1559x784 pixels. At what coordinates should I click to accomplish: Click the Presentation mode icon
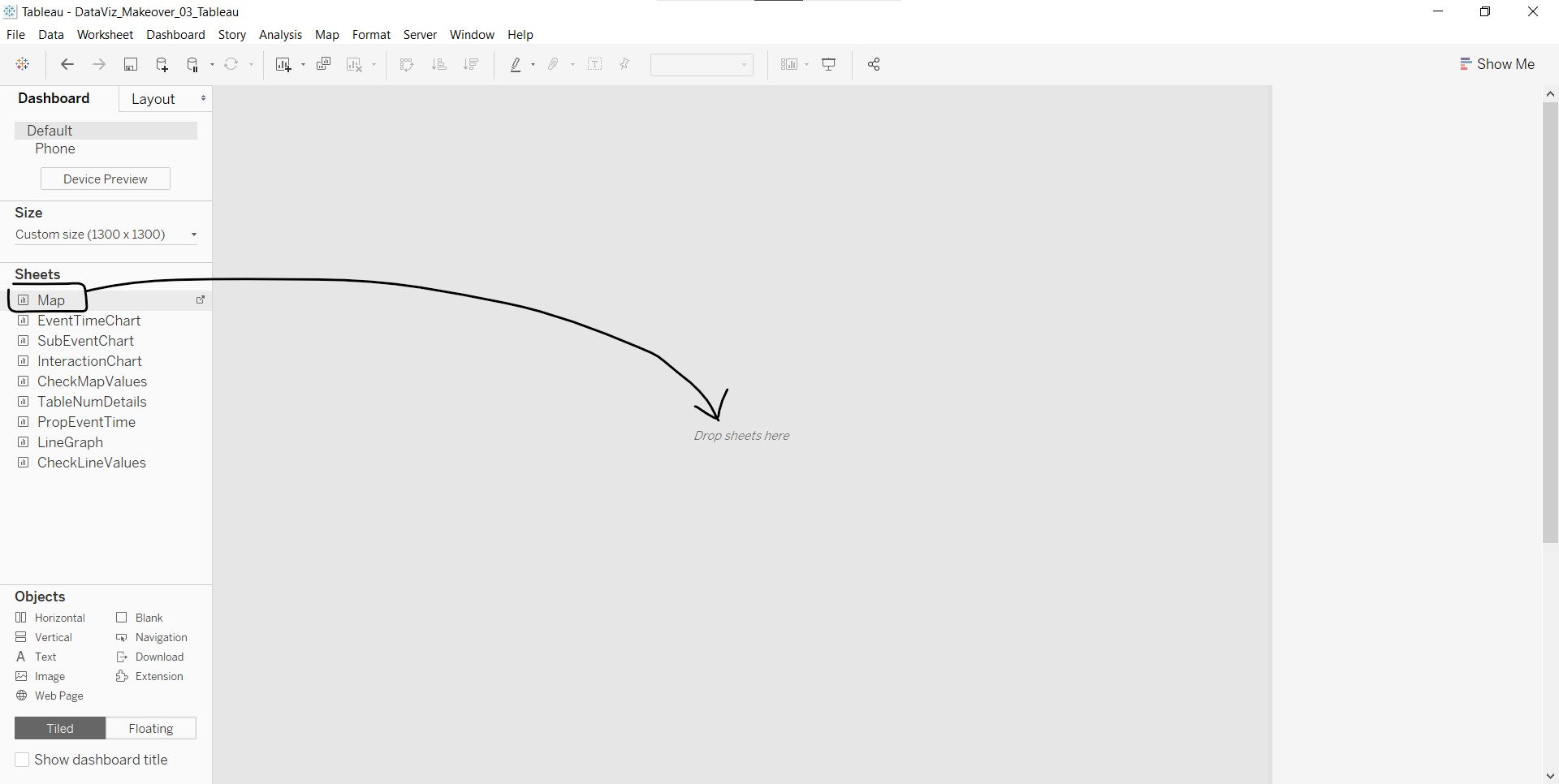[829, 65]
